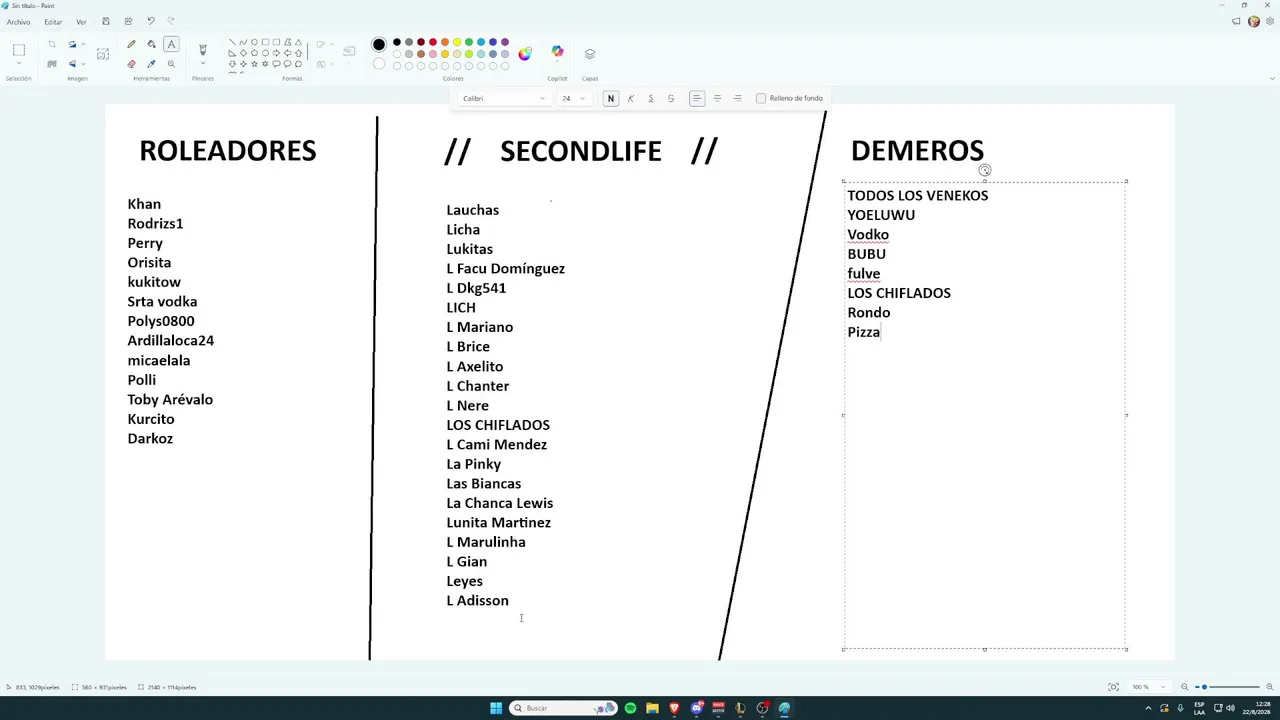The height and width of the screenshot is (720, 1280).
Task: Select Color 2 white secondary swatch
Action: coord(379,64)
